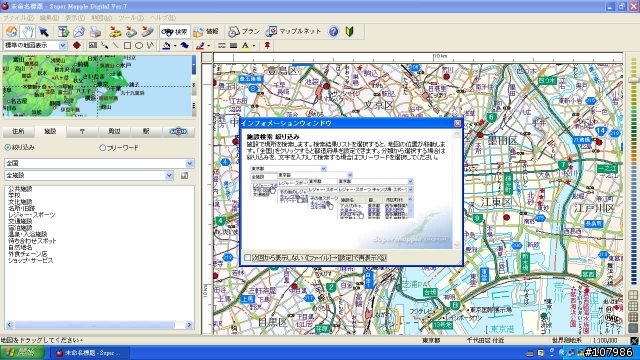640x360 pixels.
Task: Click the envelope mail icon in toolbar
Action: pyautogui.click(x=79, y=31)
